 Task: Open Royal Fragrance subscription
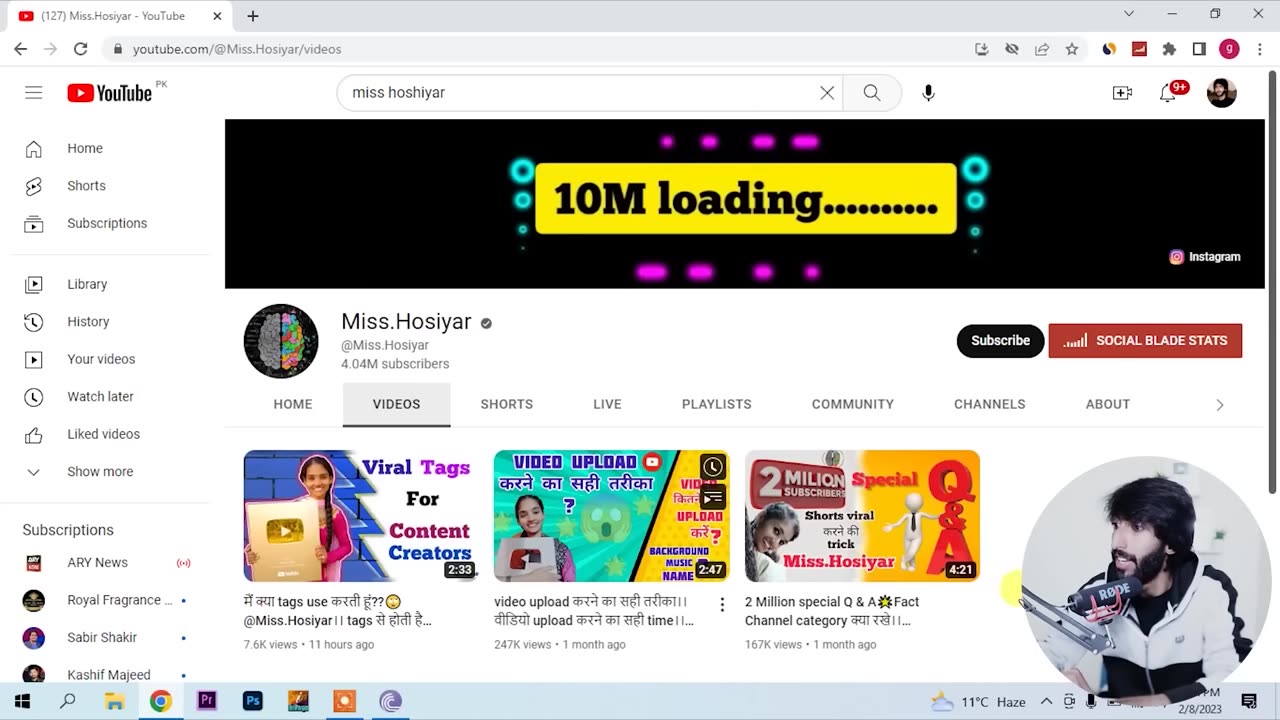(x=110, y=600)
